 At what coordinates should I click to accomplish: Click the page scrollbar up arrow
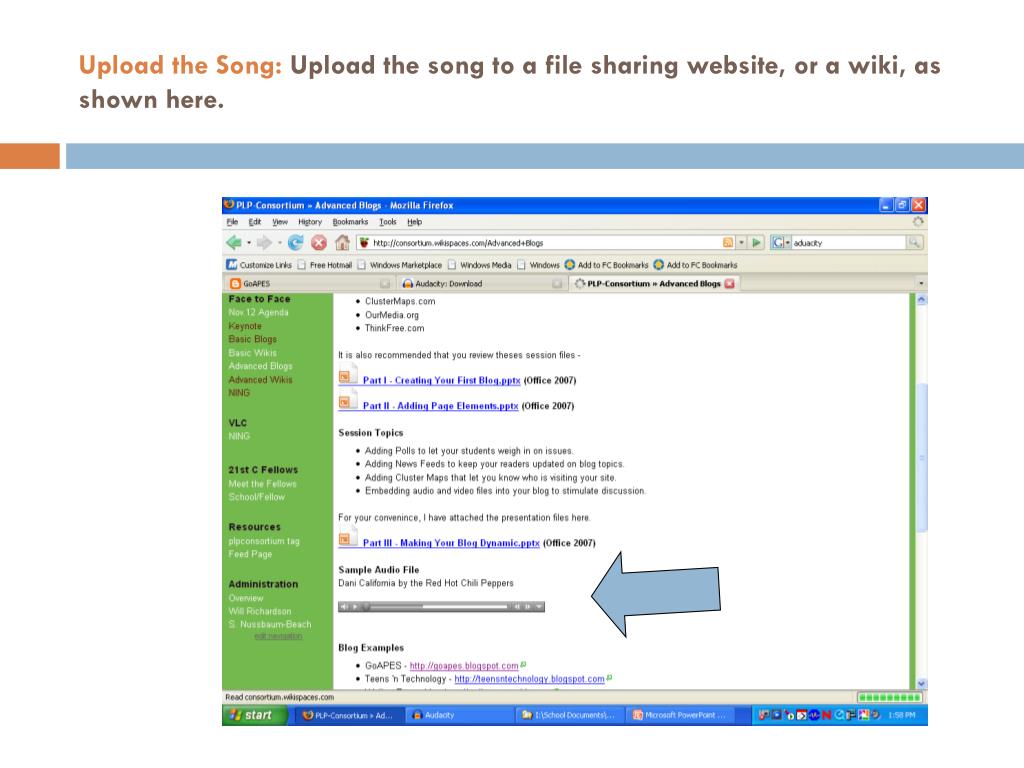[921, 300]
